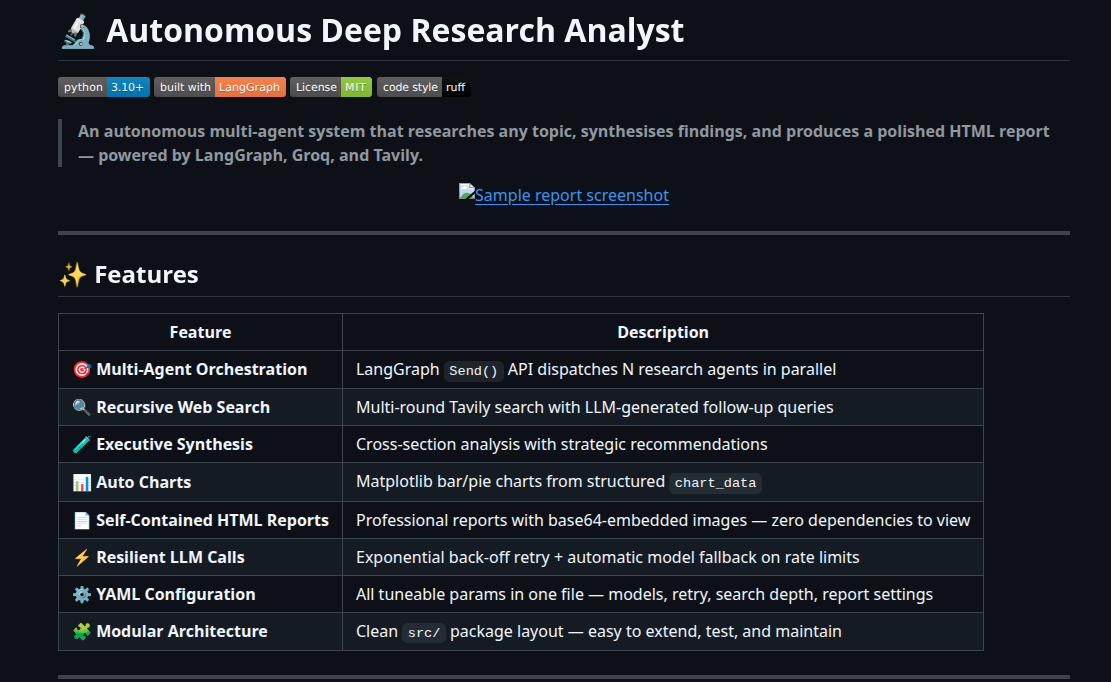
Task: Click the Description column header
Action: pos(662,332)
